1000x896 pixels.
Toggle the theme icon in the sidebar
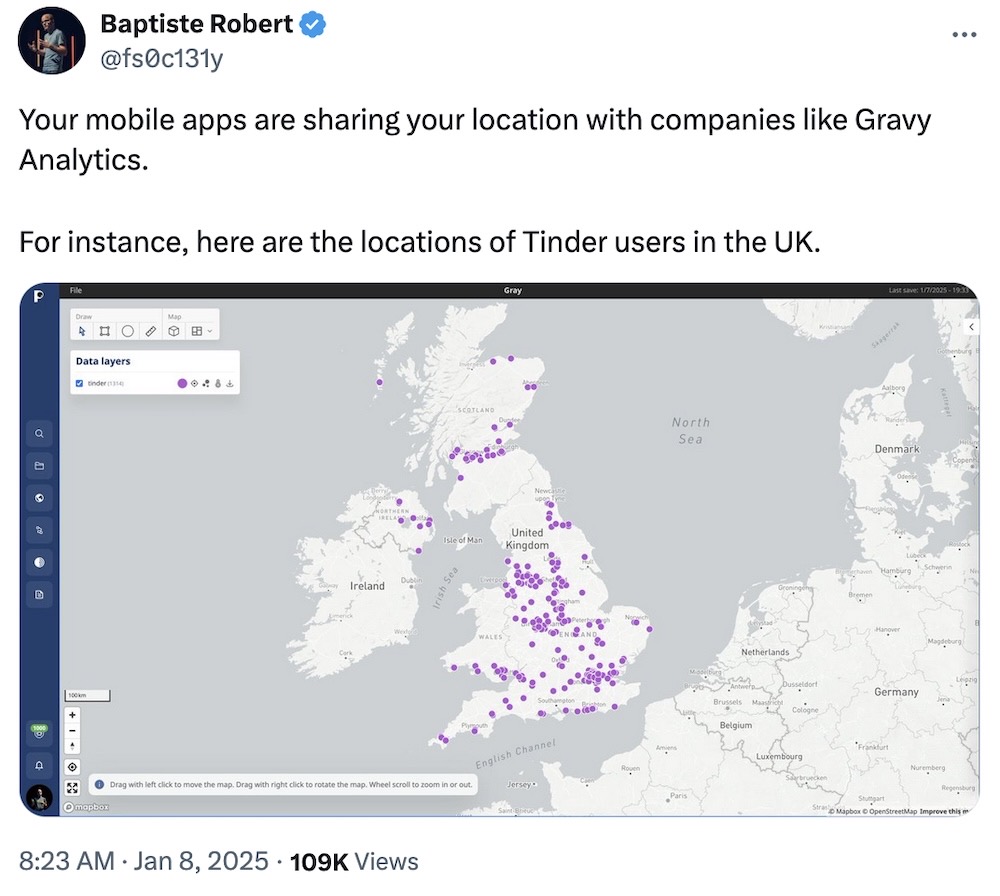(38, 562)
